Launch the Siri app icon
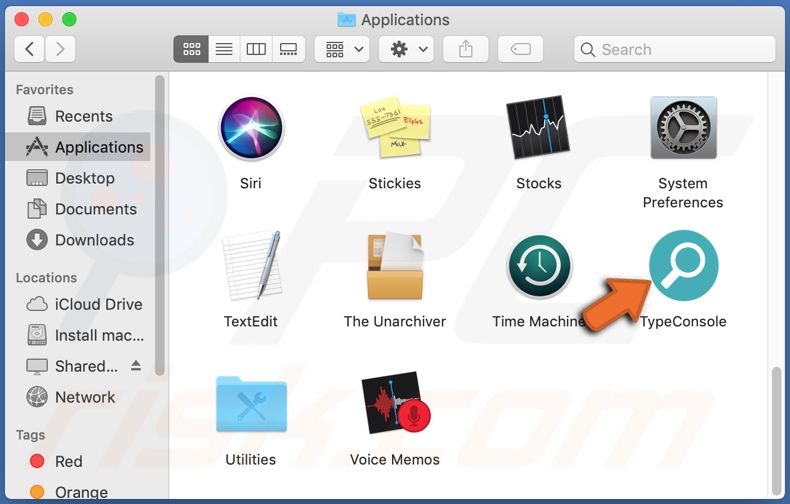Screen dimensions: 790x504 click(x=250, y=129)
